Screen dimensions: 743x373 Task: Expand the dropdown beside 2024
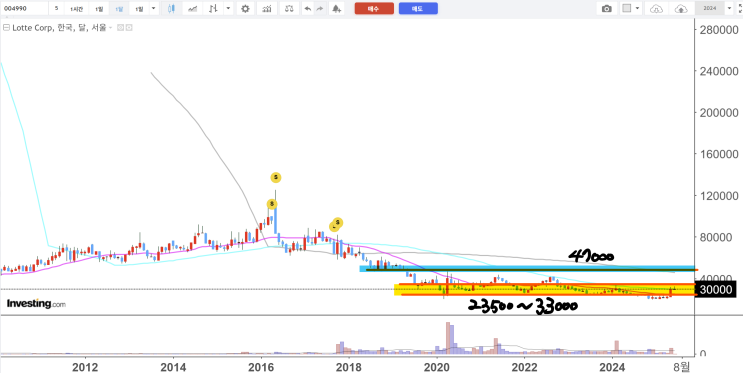pos(729,9)
